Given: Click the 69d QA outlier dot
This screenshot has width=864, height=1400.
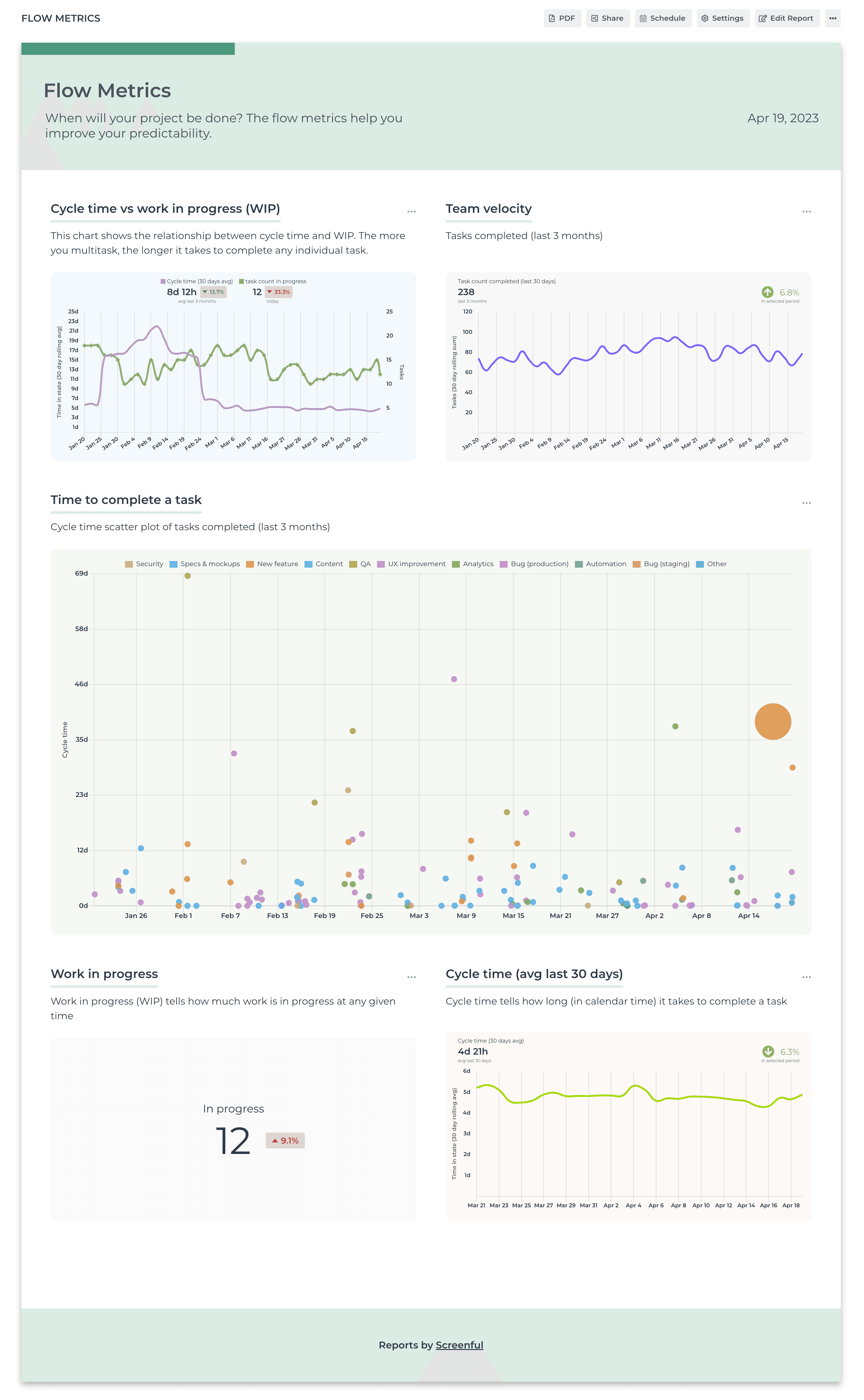Looking at the screenshot, I should point(187,576).
